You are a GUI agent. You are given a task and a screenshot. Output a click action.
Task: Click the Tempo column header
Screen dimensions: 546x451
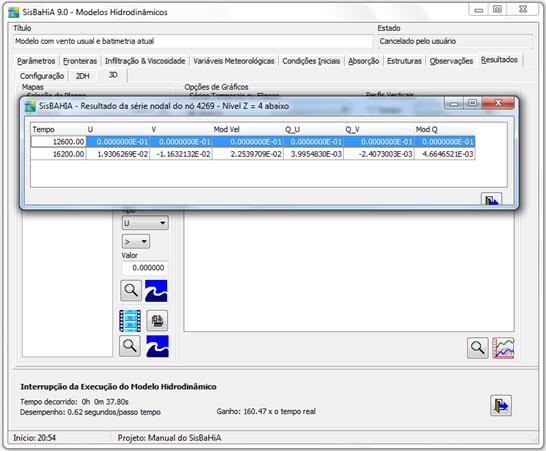coord(58,130)
